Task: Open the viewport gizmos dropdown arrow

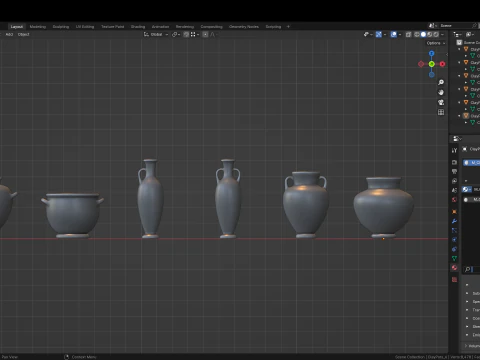Action: (x=385, y=34)
